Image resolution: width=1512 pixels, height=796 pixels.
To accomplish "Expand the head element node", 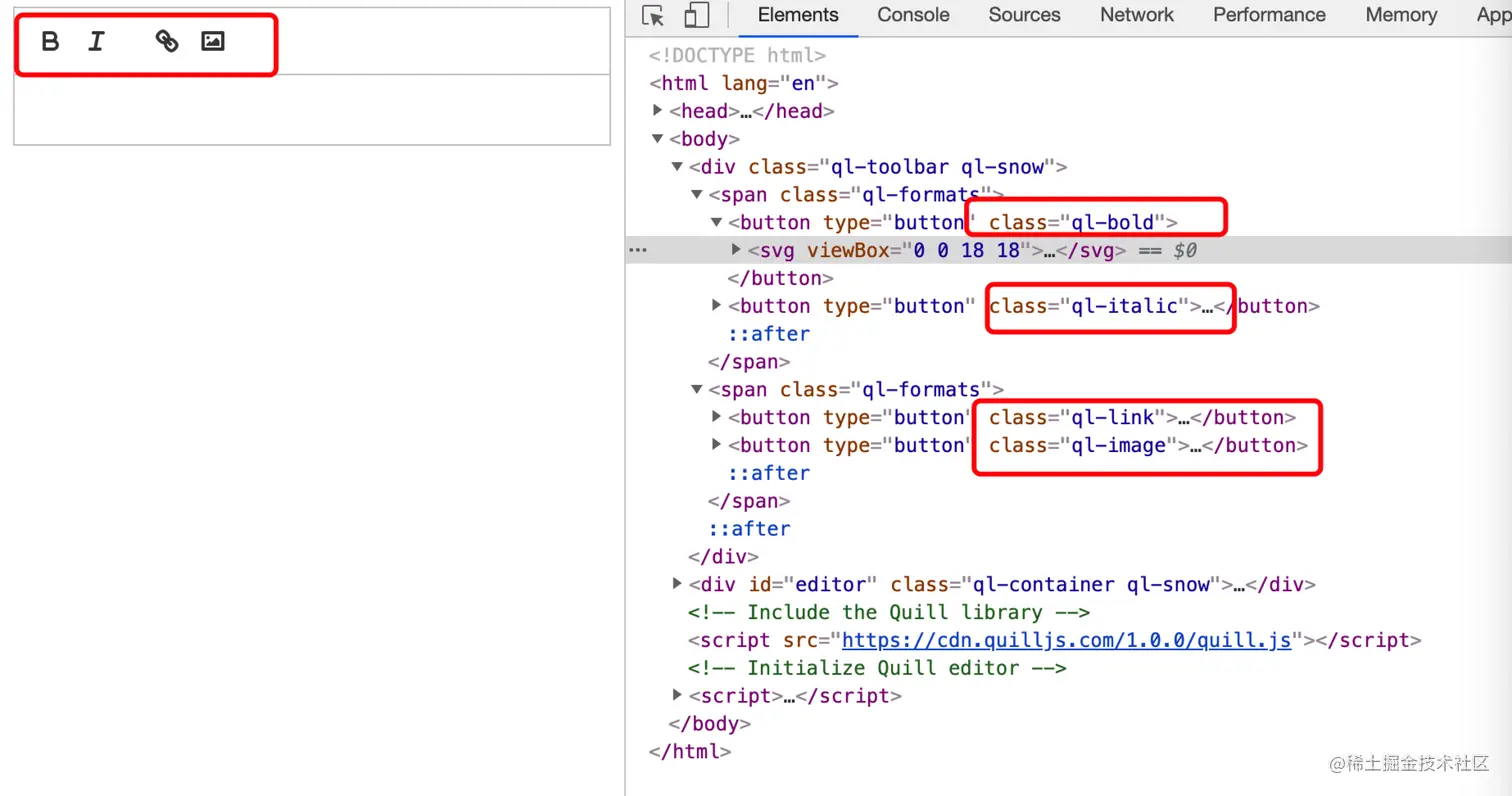I will (x=658, y=110).
